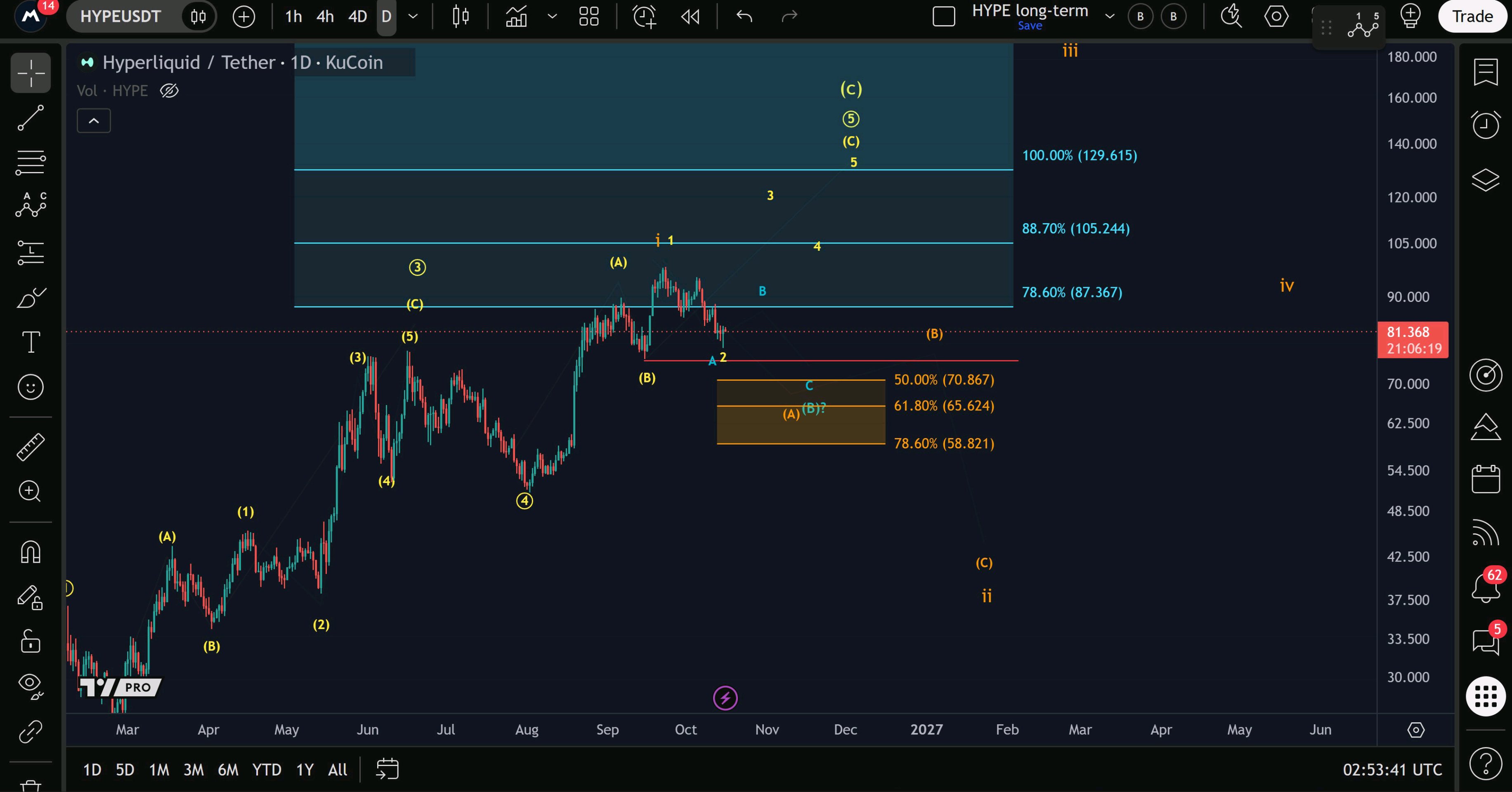The image size is (1512, 792).
Task: Switch to the 4h interval
Action: (x=325, y=16)
